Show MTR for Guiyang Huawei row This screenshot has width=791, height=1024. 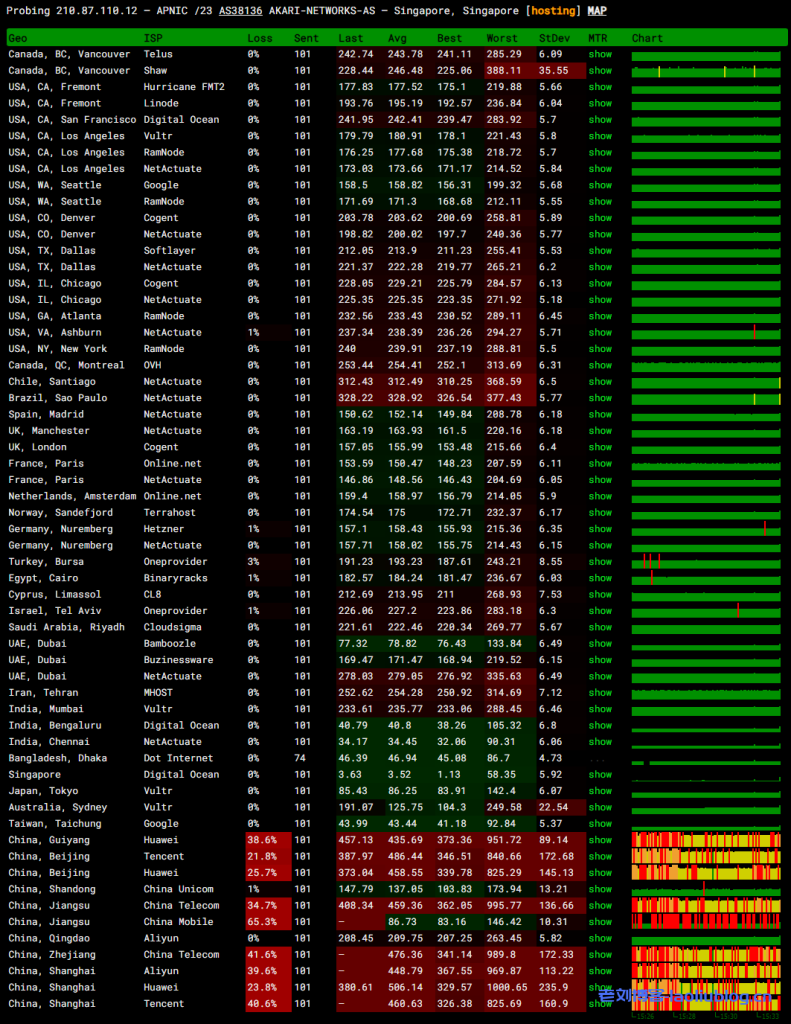[600, 840]
